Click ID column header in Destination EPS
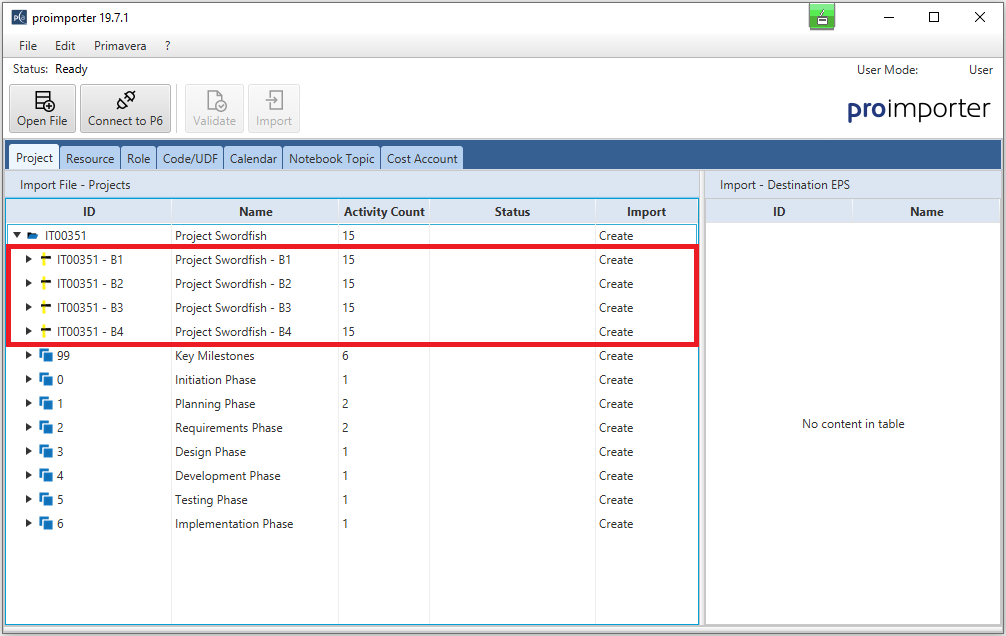The width and height of the screenshot is (1006, 636). click(779, 212)
